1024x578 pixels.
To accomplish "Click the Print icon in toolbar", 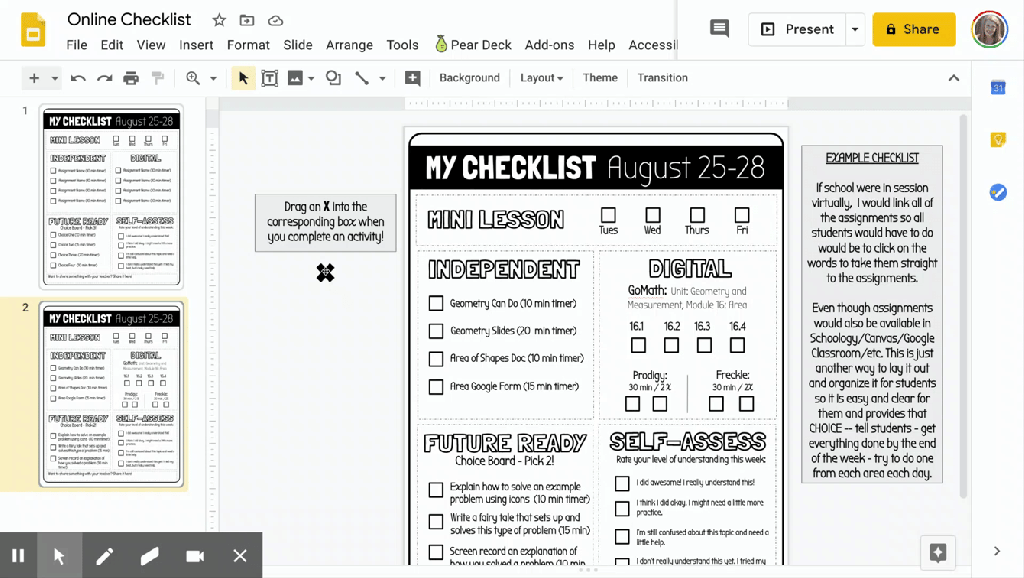I will pyautogui.click(x=131, y=78).
